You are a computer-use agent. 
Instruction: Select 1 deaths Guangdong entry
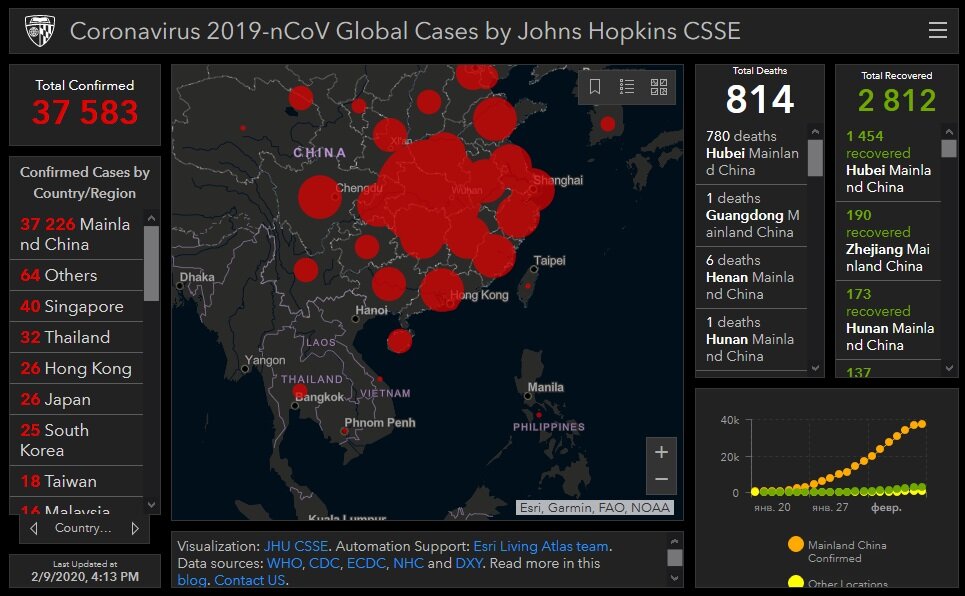click(x=751, y=215)
